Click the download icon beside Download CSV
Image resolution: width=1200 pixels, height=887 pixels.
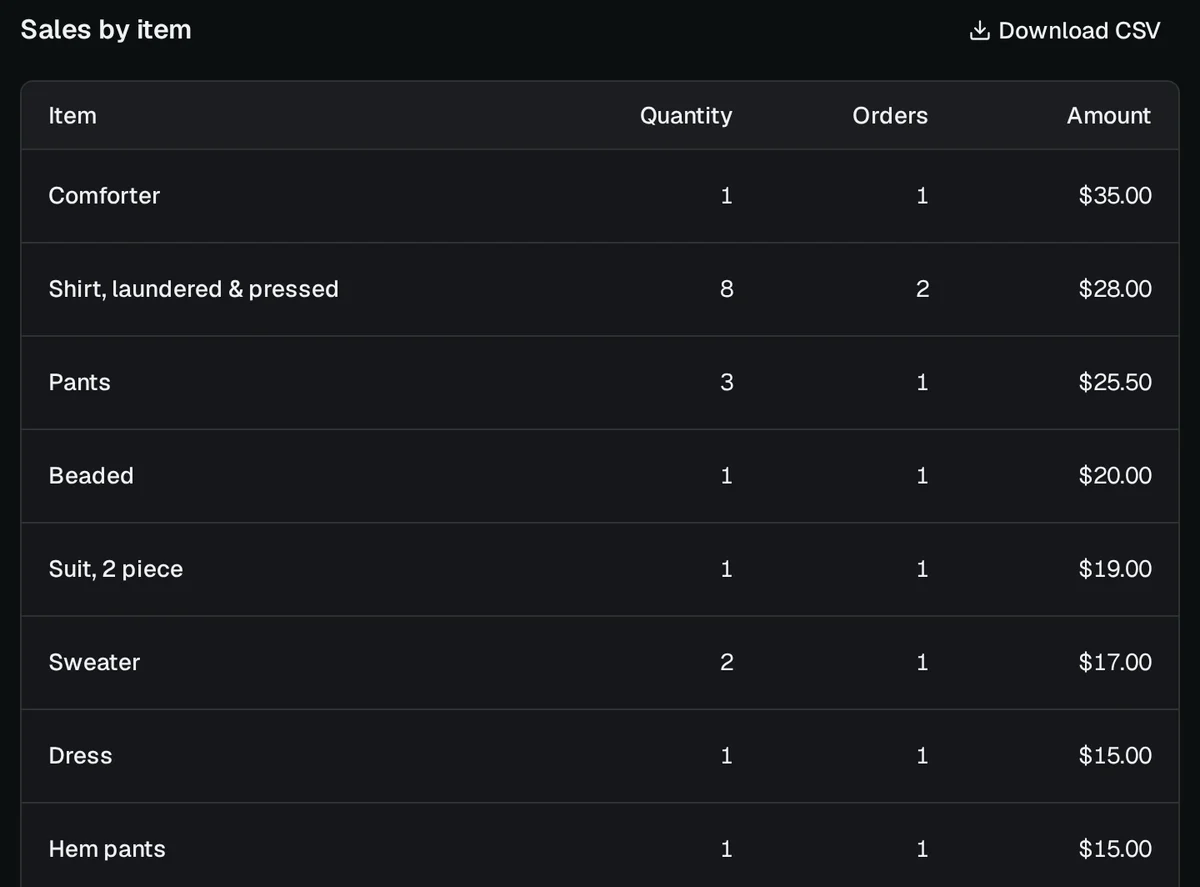click(979, 31)
